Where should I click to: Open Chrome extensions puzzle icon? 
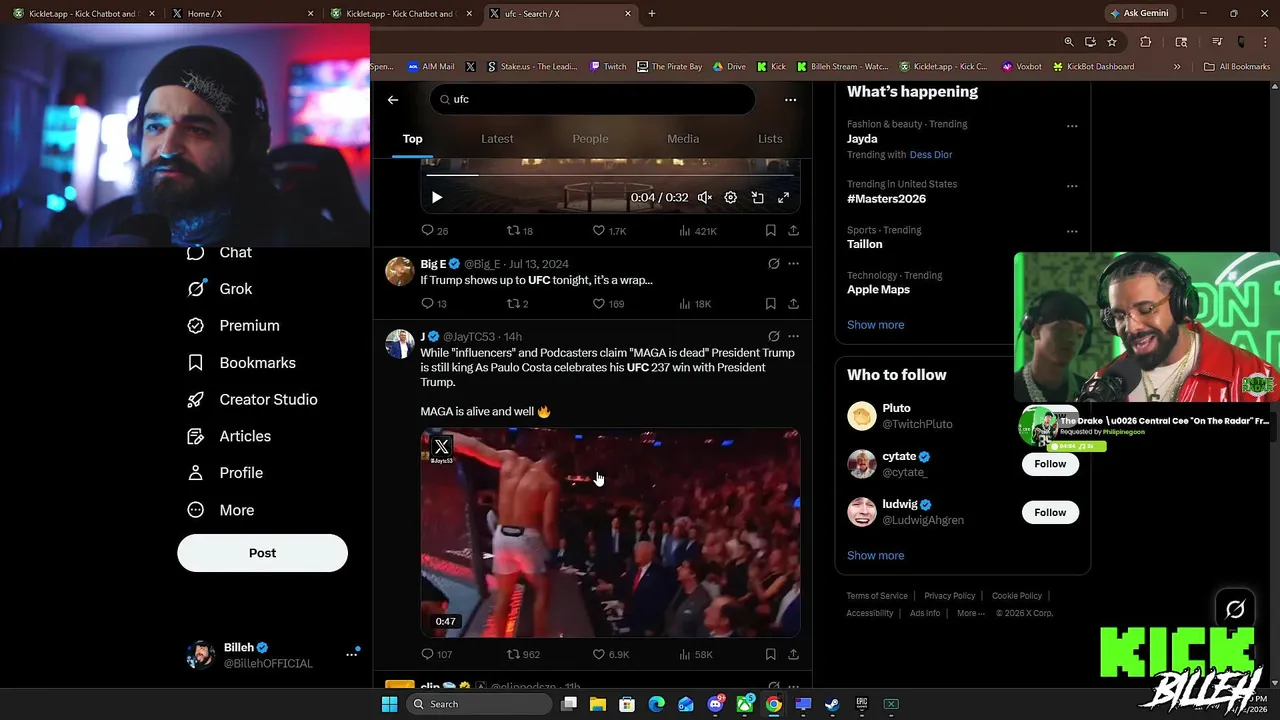[1146, 42]
